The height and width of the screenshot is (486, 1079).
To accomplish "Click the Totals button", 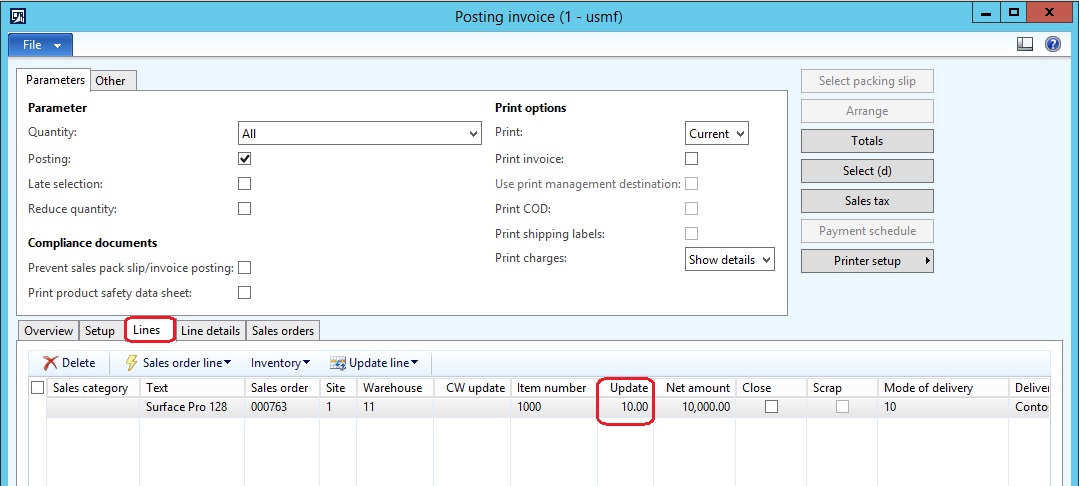I will click(x=867, y=141).
